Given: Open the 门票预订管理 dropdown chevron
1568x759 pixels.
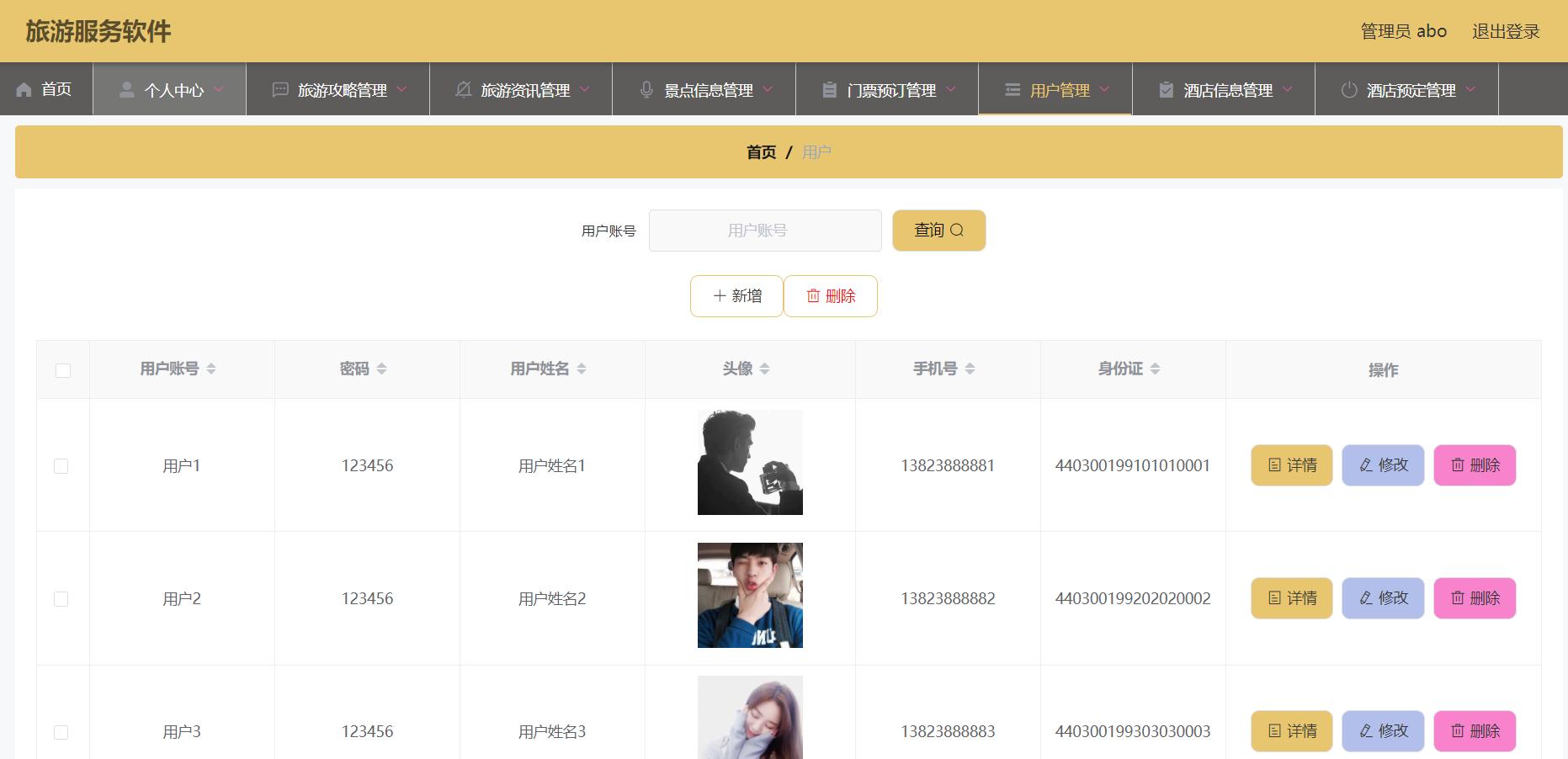Looking at the screenshot, I should 952,90.
